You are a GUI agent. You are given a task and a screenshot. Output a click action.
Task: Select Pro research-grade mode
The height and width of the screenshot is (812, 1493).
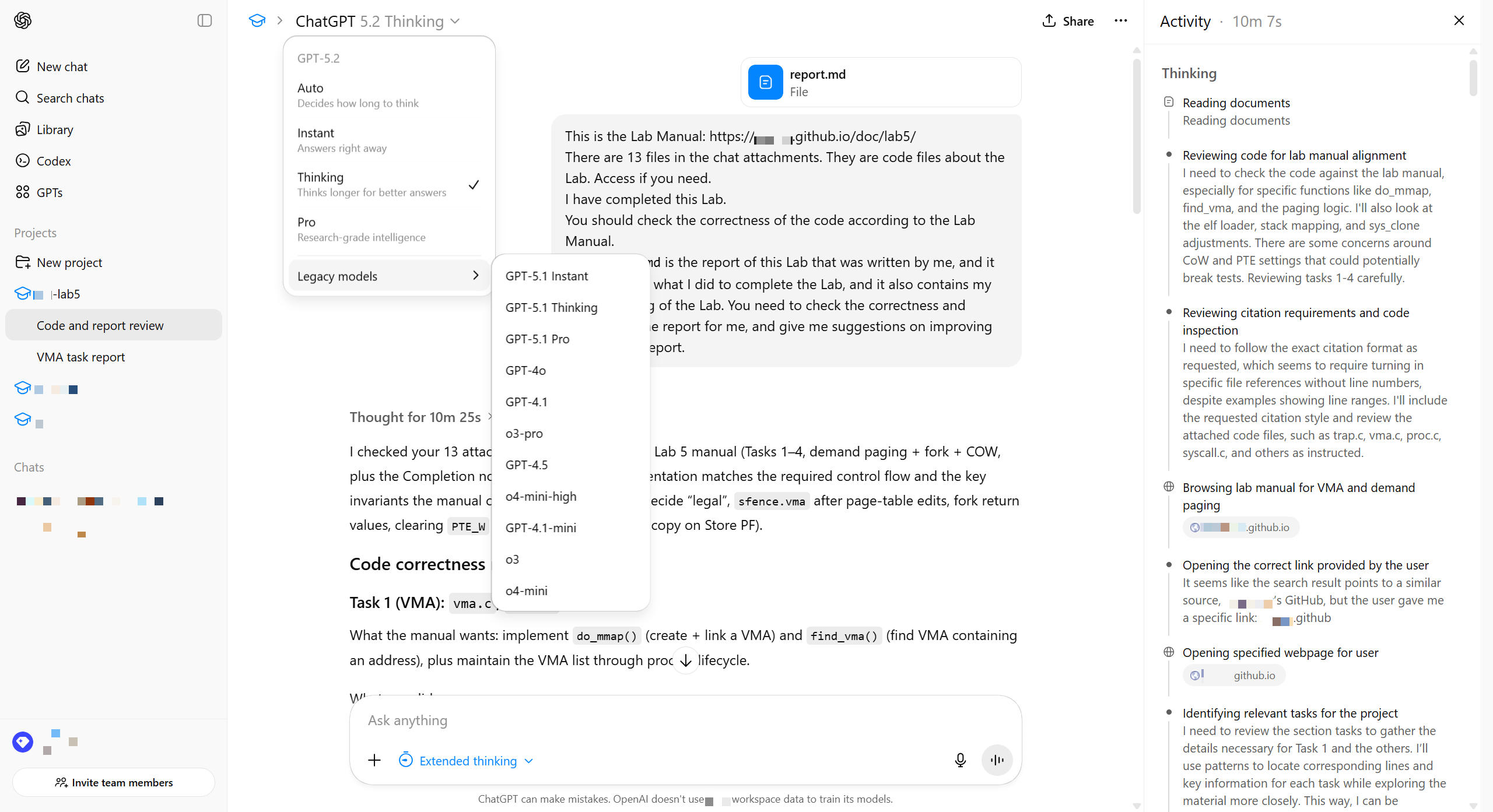click(x=389, y=229)
